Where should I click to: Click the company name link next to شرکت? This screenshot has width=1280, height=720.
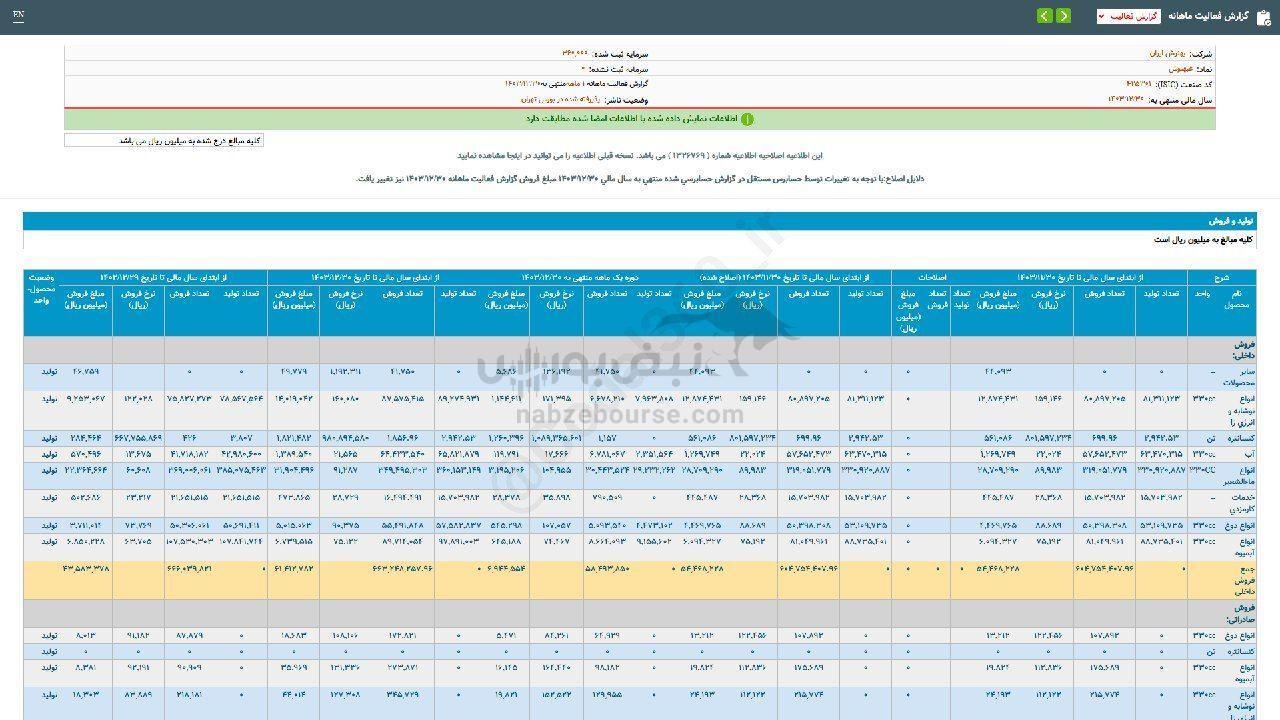click(1164, 53)
